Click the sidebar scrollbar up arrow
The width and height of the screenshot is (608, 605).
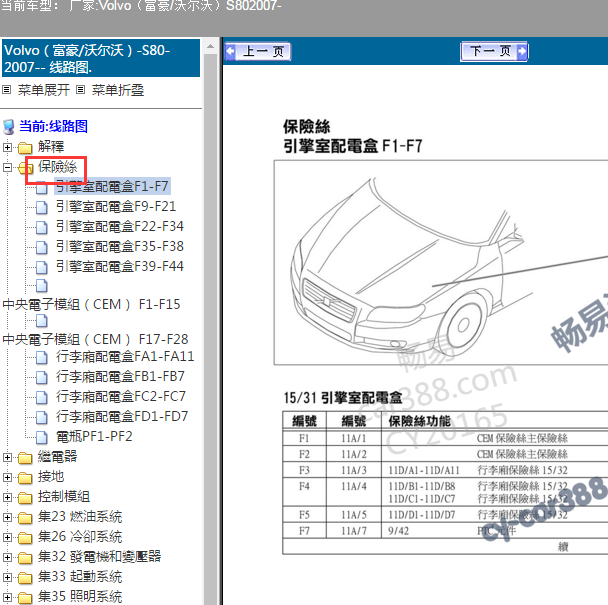coord(210,47)
